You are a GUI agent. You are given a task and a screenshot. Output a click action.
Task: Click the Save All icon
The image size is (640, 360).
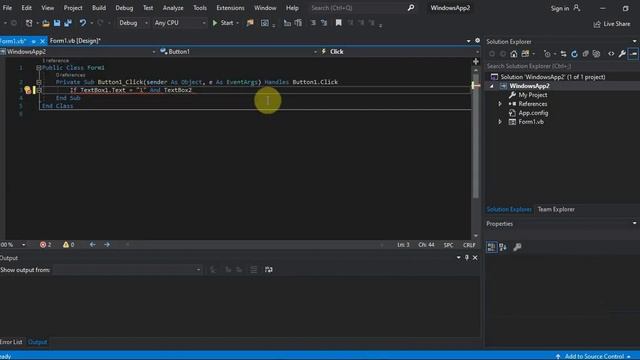coord(68,23)
